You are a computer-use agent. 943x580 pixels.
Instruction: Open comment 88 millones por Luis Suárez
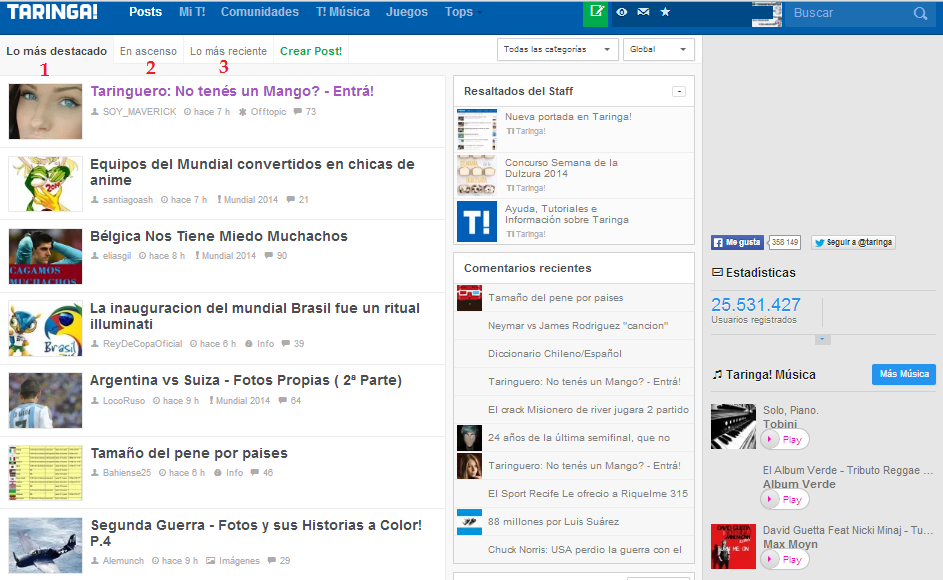click(x=553, y=522)
